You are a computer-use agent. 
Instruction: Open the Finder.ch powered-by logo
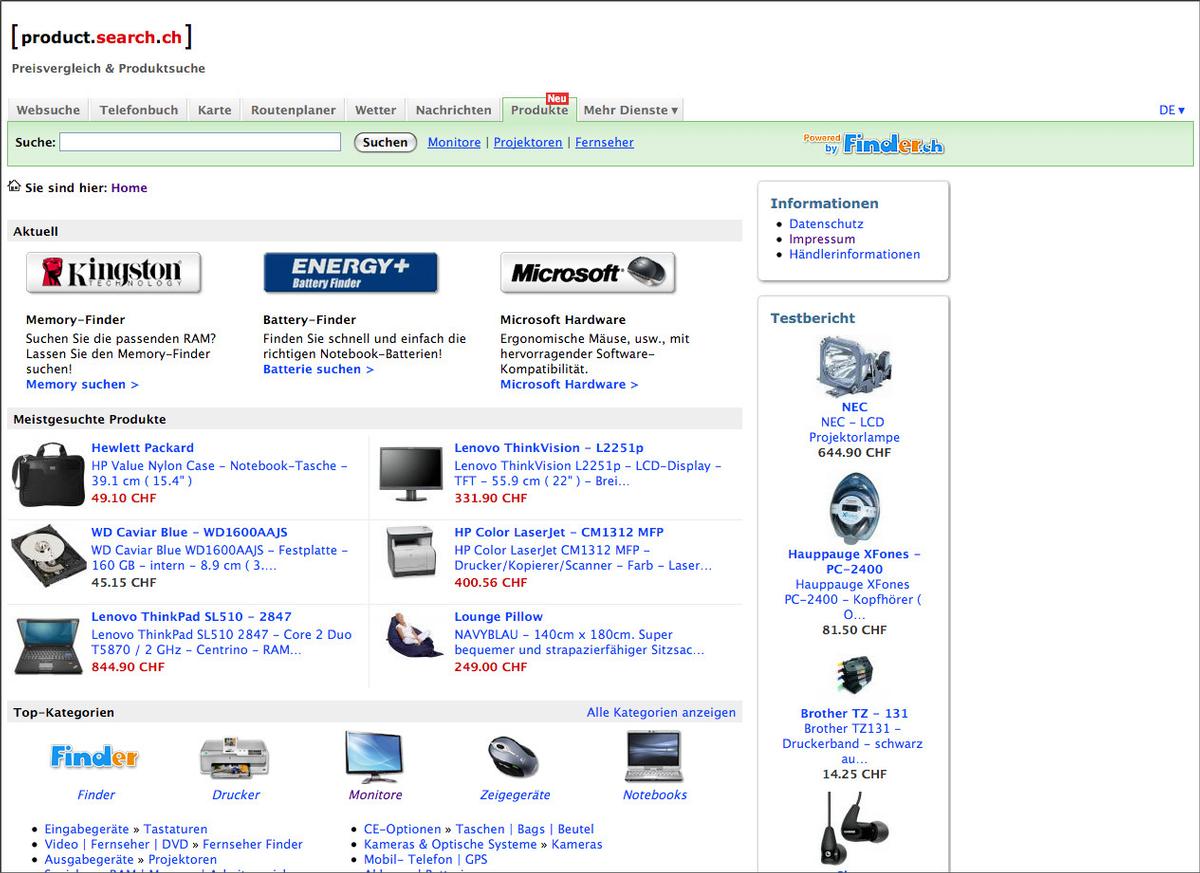click(874, 144)
